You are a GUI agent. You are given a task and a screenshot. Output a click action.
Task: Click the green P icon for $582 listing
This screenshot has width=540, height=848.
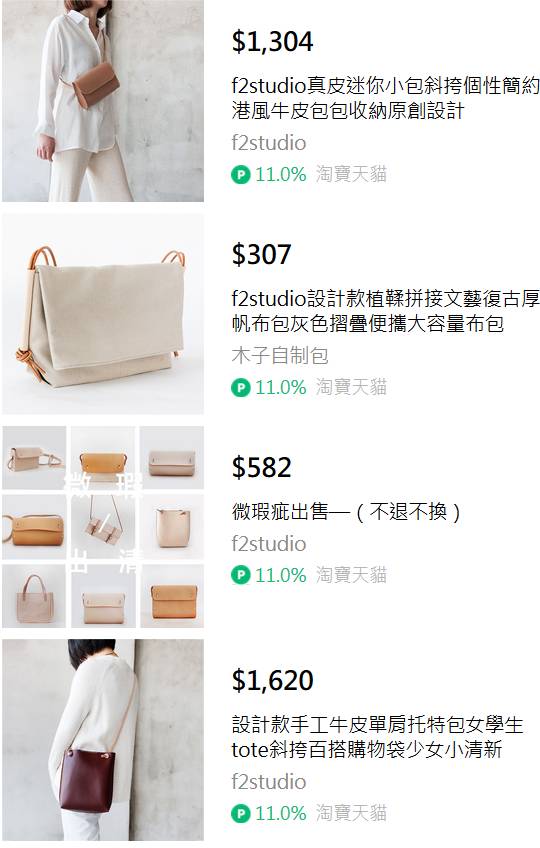(240, 575)
